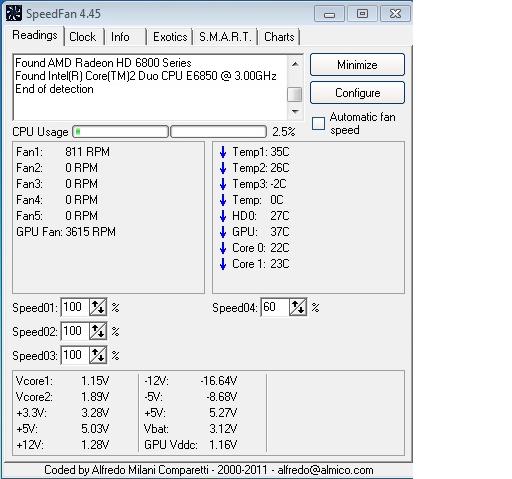
Task: Click the Speed03 value field
Action: pos(75,355)
